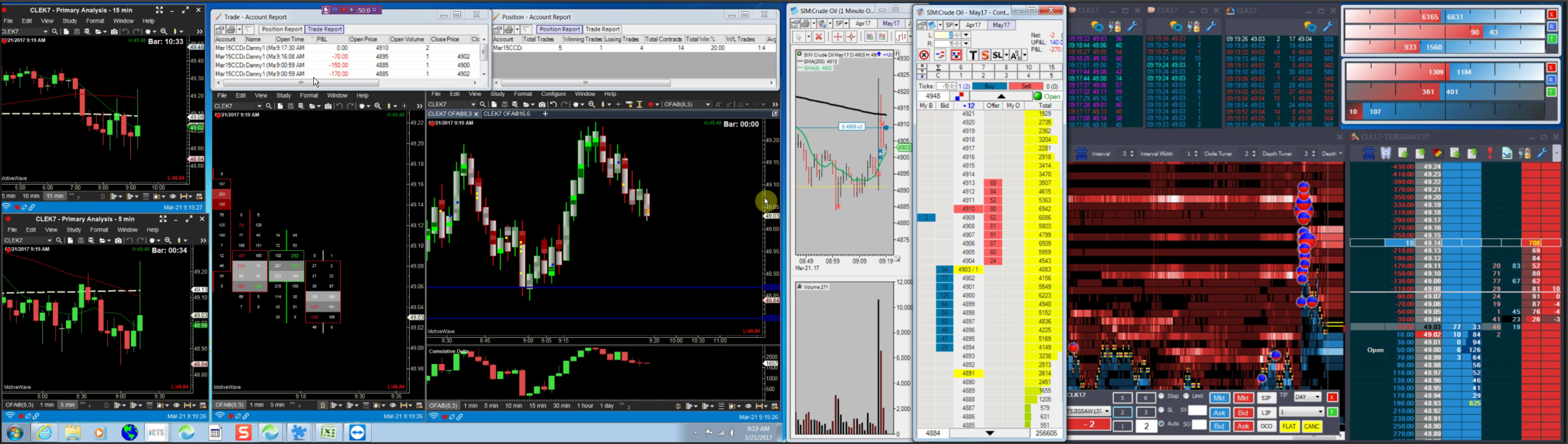The image size is (1568, 444).
Task: Open symbol search in the 15 min chart toolbar
Action: coord(55,31)
